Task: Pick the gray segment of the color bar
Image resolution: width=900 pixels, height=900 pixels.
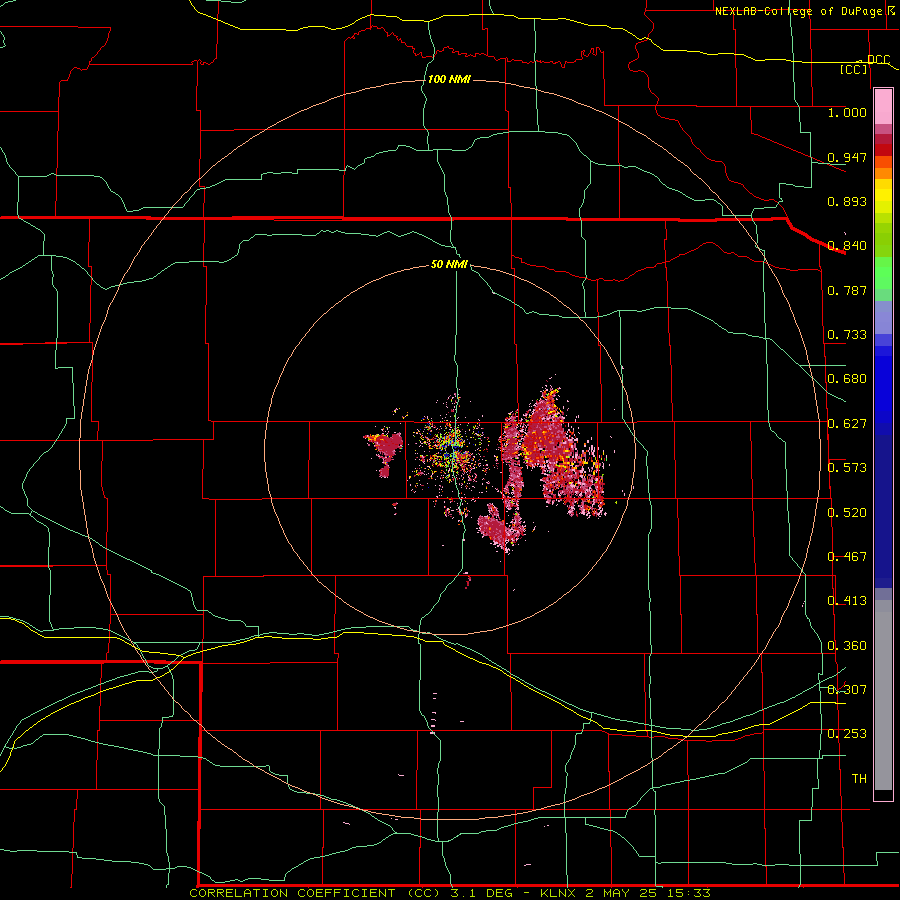Action: coord(883,695)
